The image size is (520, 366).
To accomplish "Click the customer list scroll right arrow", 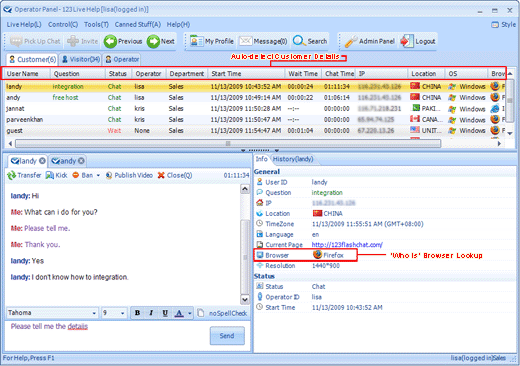I will (x=499, y=144).
